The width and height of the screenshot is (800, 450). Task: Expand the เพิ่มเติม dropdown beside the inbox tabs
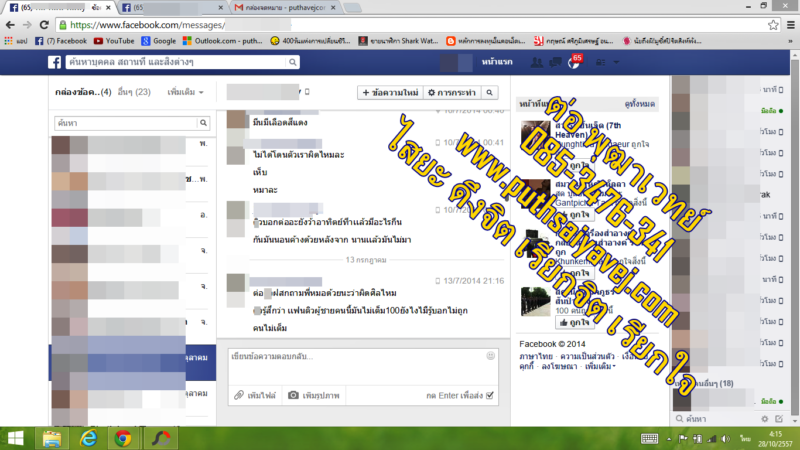(x=185, y=92)
